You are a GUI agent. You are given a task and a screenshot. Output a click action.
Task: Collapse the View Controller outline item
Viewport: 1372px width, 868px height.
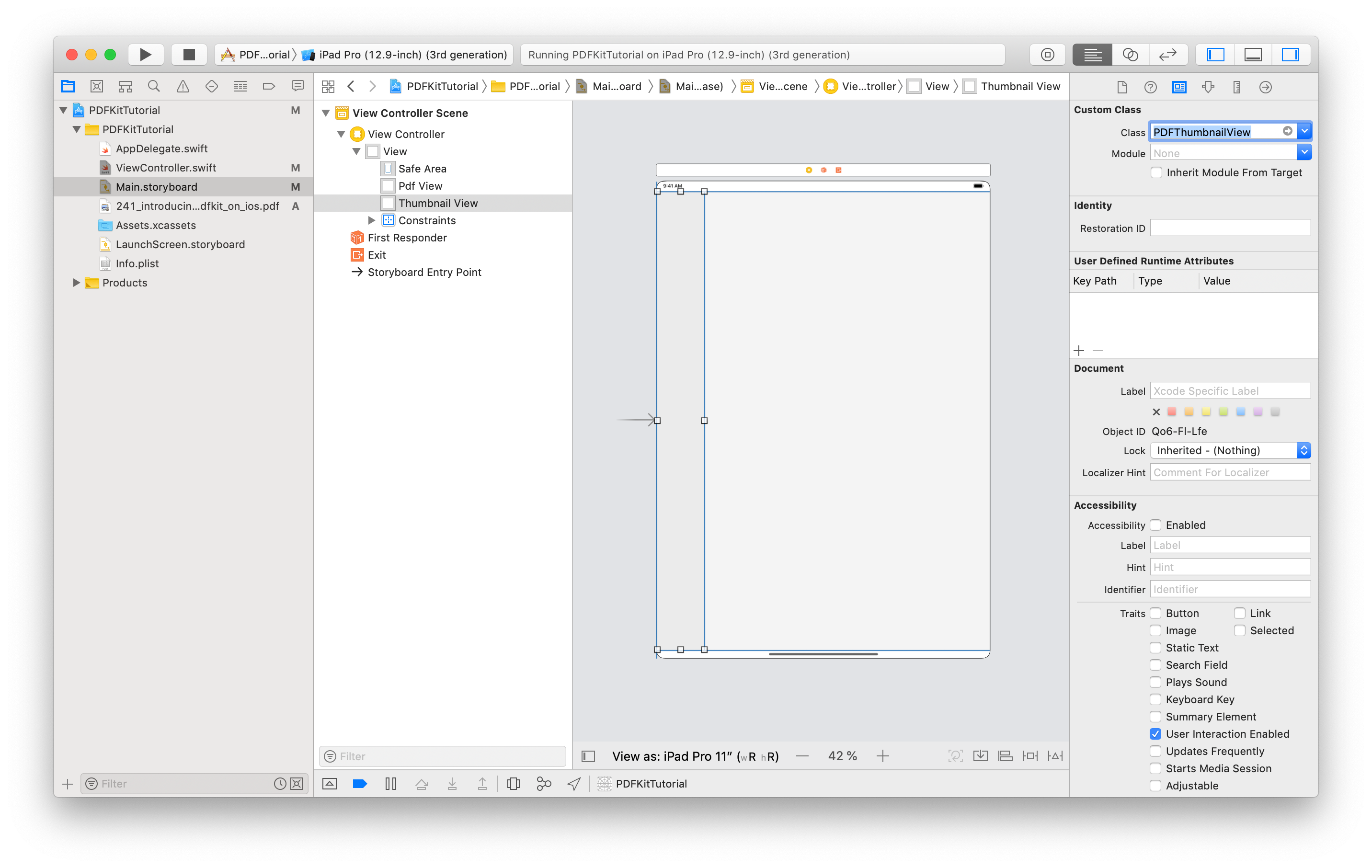coord(341,134)
